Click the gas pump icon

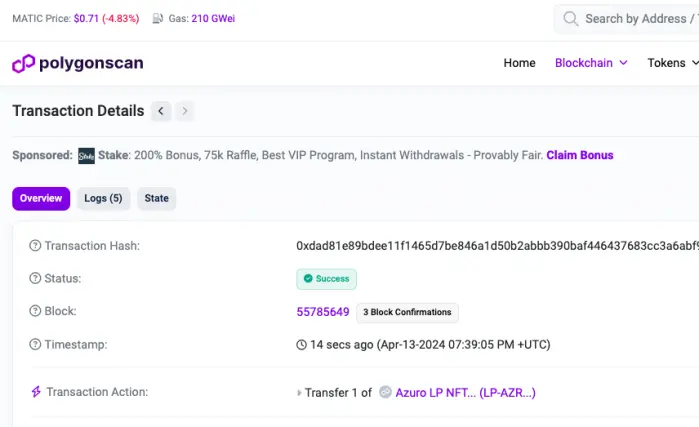coord(157,18)
